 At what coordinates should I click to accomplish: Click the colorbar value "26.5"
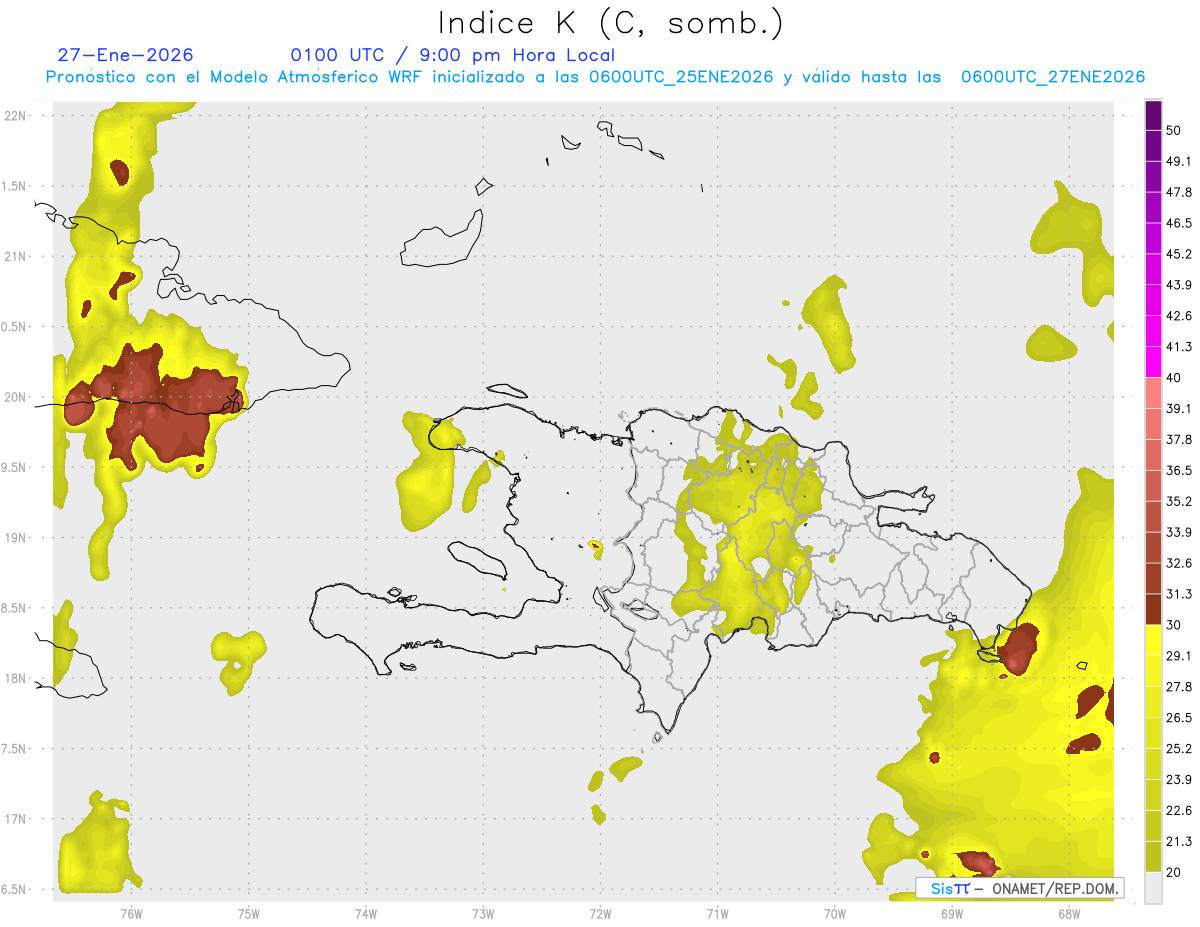pos(1178,718)
